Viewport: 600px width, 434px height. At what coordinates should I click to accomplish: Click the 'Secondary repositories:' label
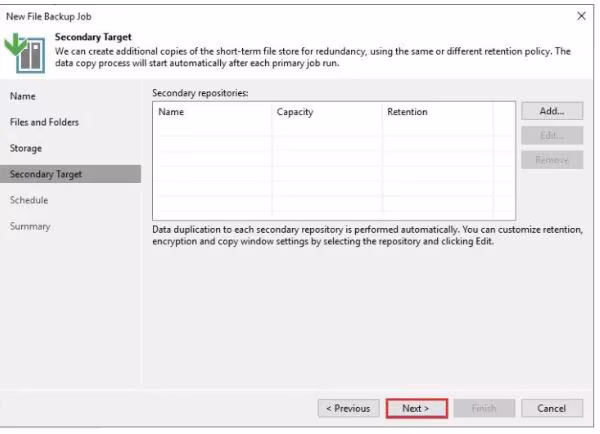[x=200, y=93]
